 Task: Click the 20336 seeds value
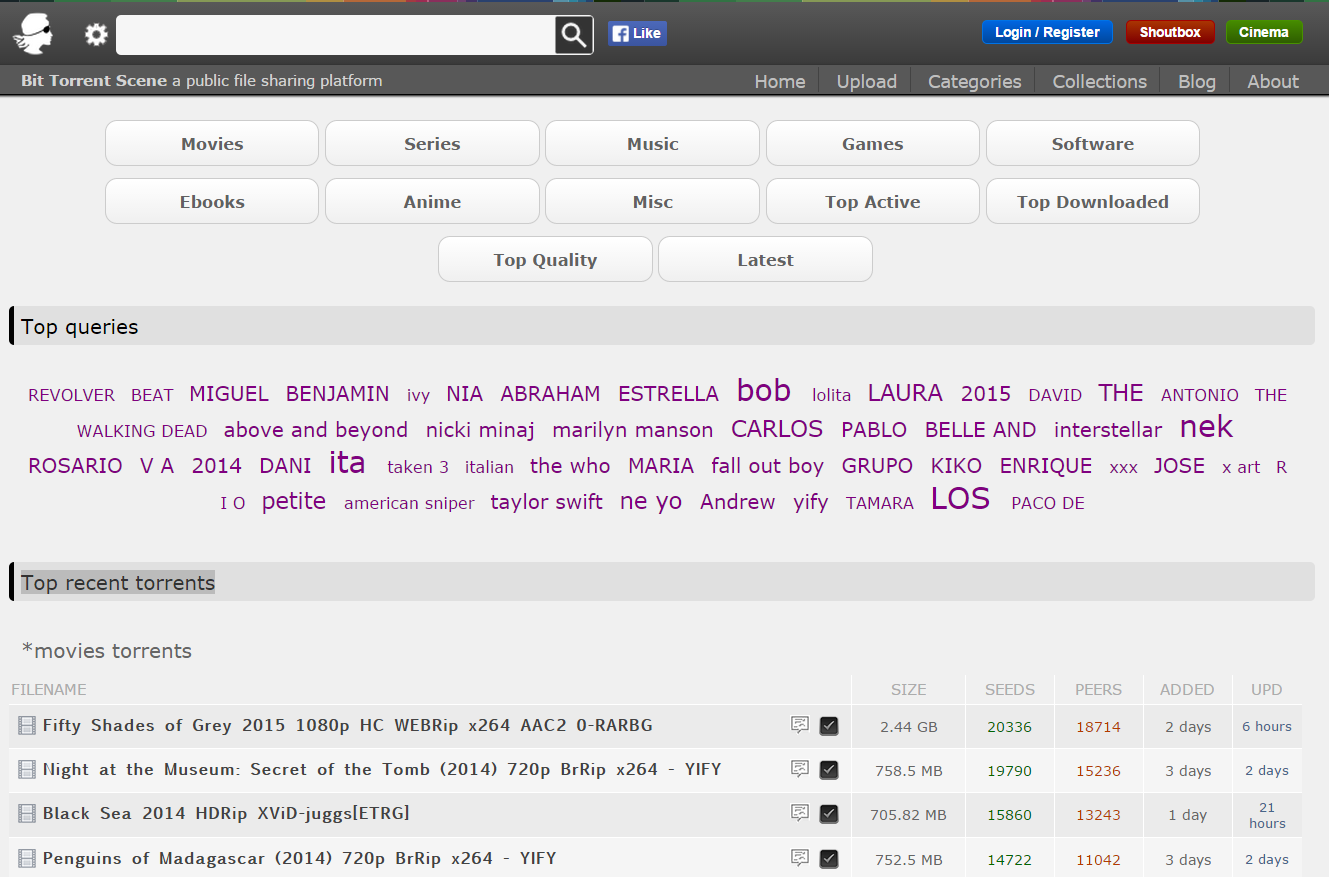coord(1010,727)
